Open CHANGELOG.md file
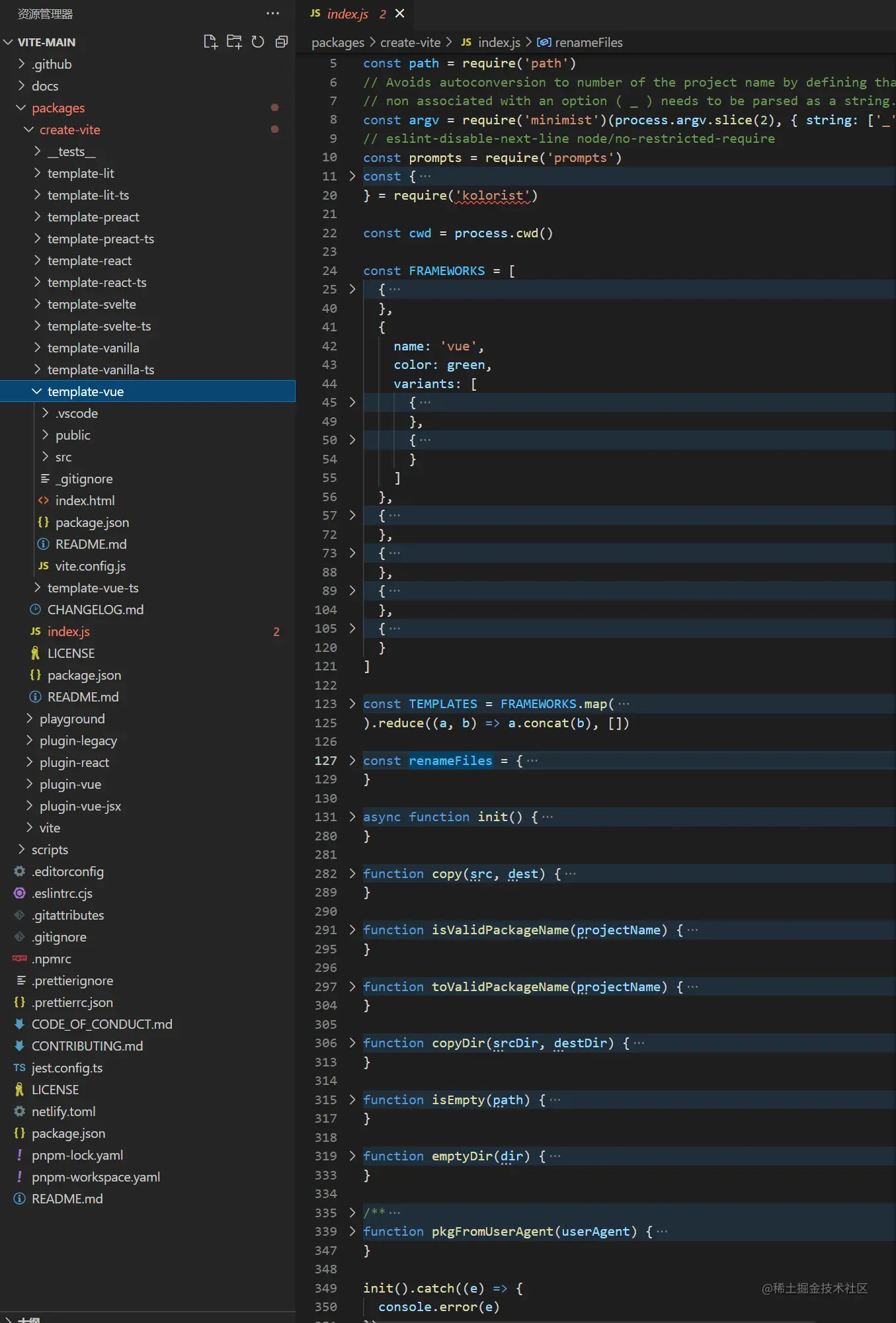896x1323 pixels. [x=147, y=610]
